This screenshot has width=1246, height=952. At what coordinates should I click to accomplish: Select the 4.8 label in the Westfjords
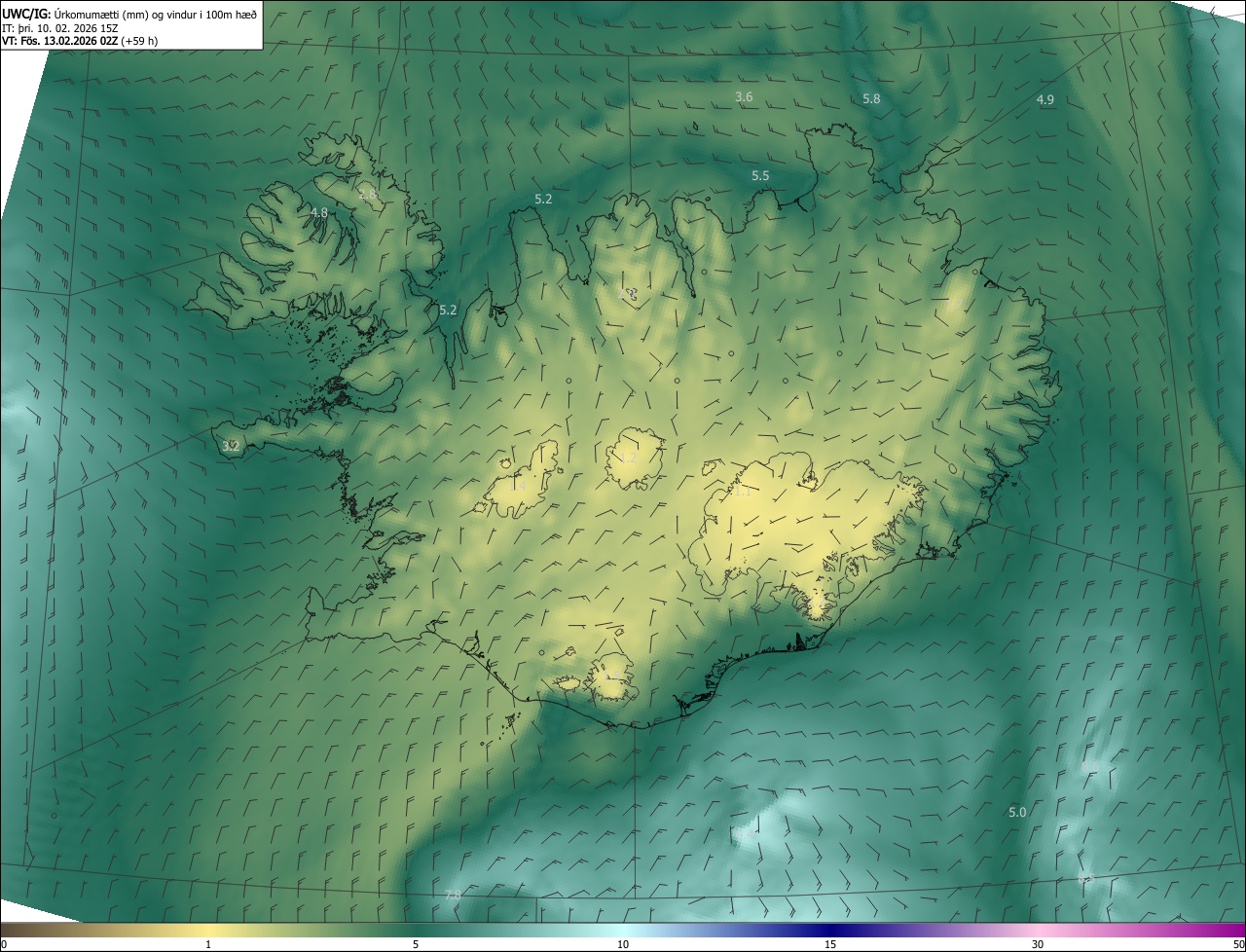(x=318, y=212)
